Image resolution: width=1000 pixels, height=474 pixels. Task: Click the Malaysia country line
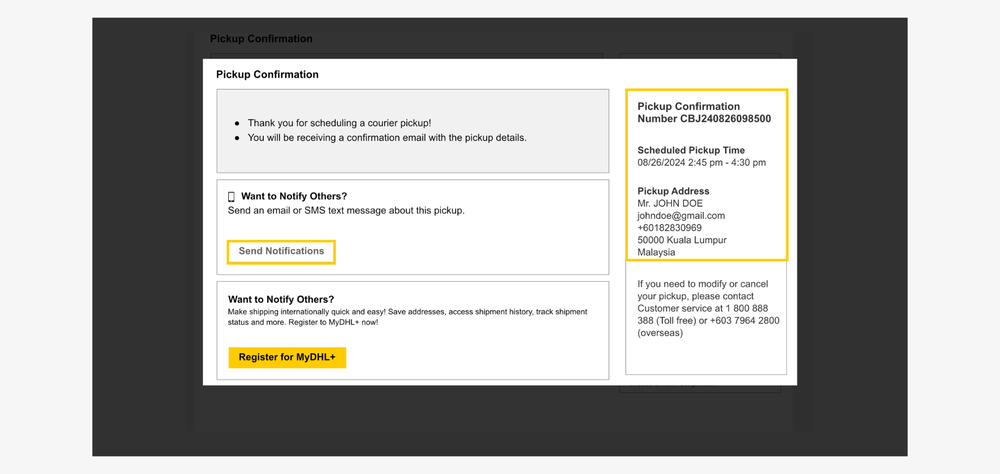tap(656, 253)
